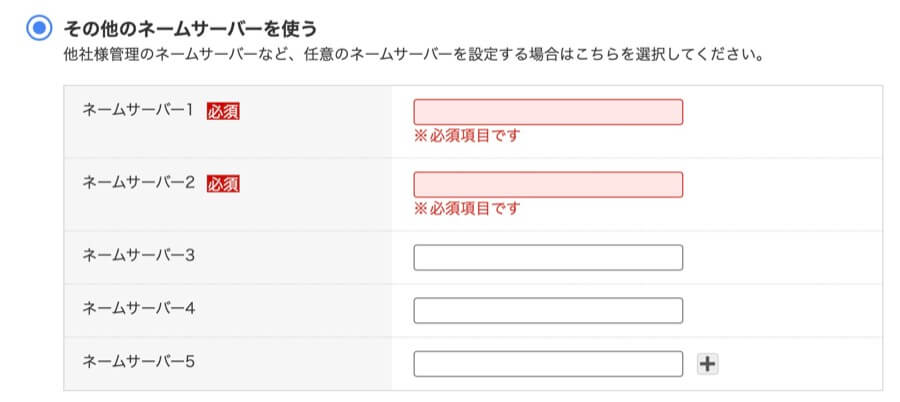
Task: Click the その他のネームサーバーを使う heading label
Action: [190, 27]
